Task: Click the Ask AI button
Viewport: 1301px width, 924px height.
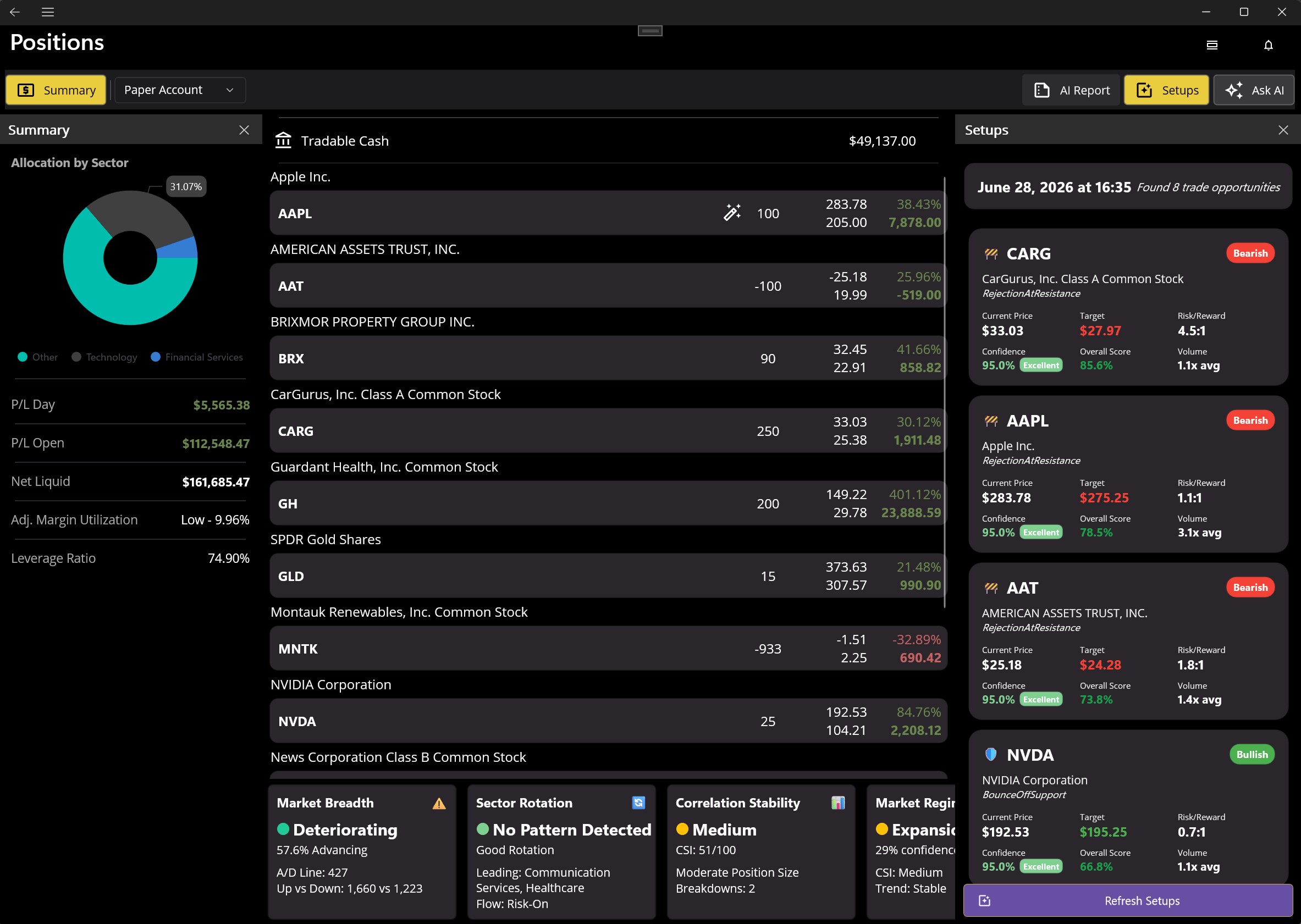Action: click(x=1254, y=90)
